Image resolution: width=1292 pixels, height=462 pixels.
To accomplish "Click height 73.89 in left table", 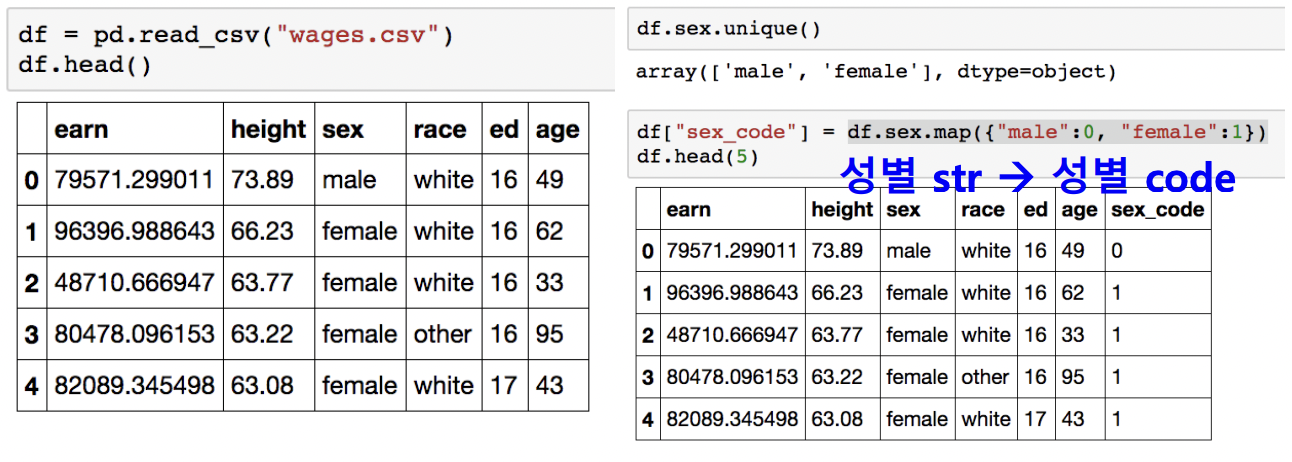I will [x=262, y=180].
